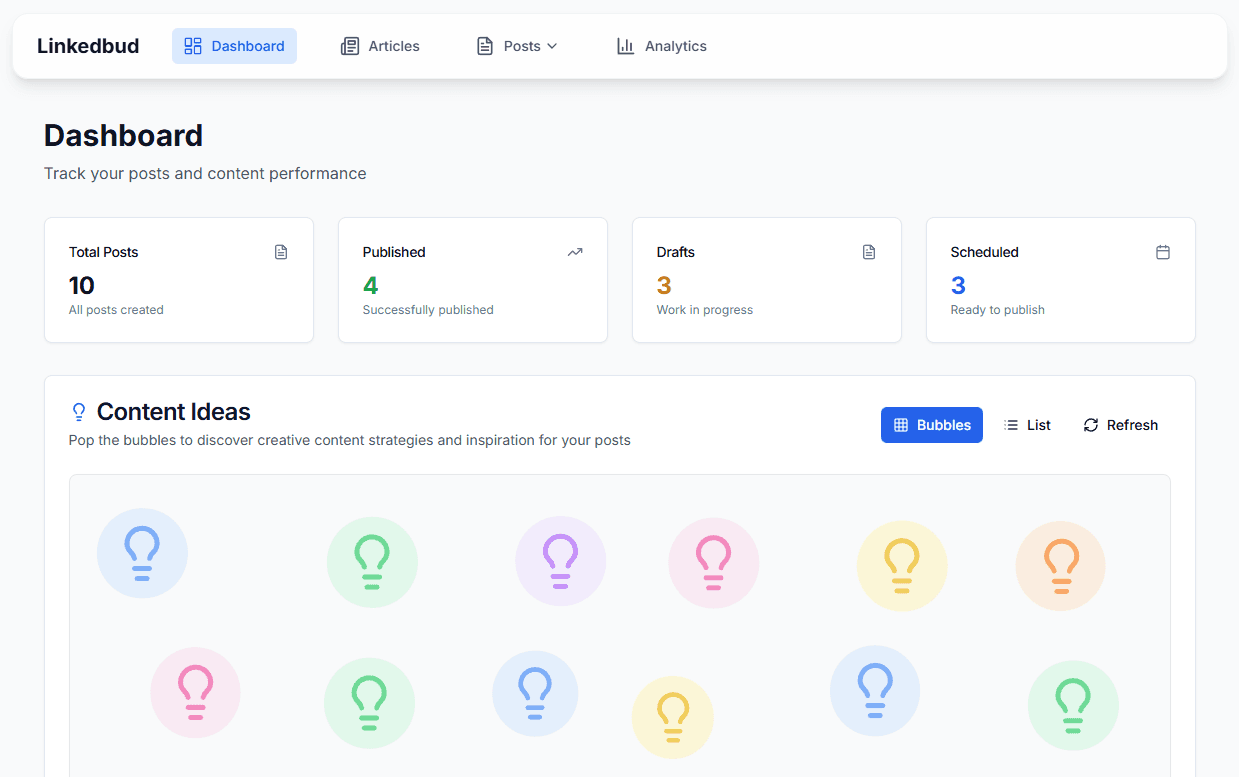The width and height of the screenshot is (1239, 777).
Task: Click the Linkedbud logo text
Action: pyautogui.click(x=88, y=45)
